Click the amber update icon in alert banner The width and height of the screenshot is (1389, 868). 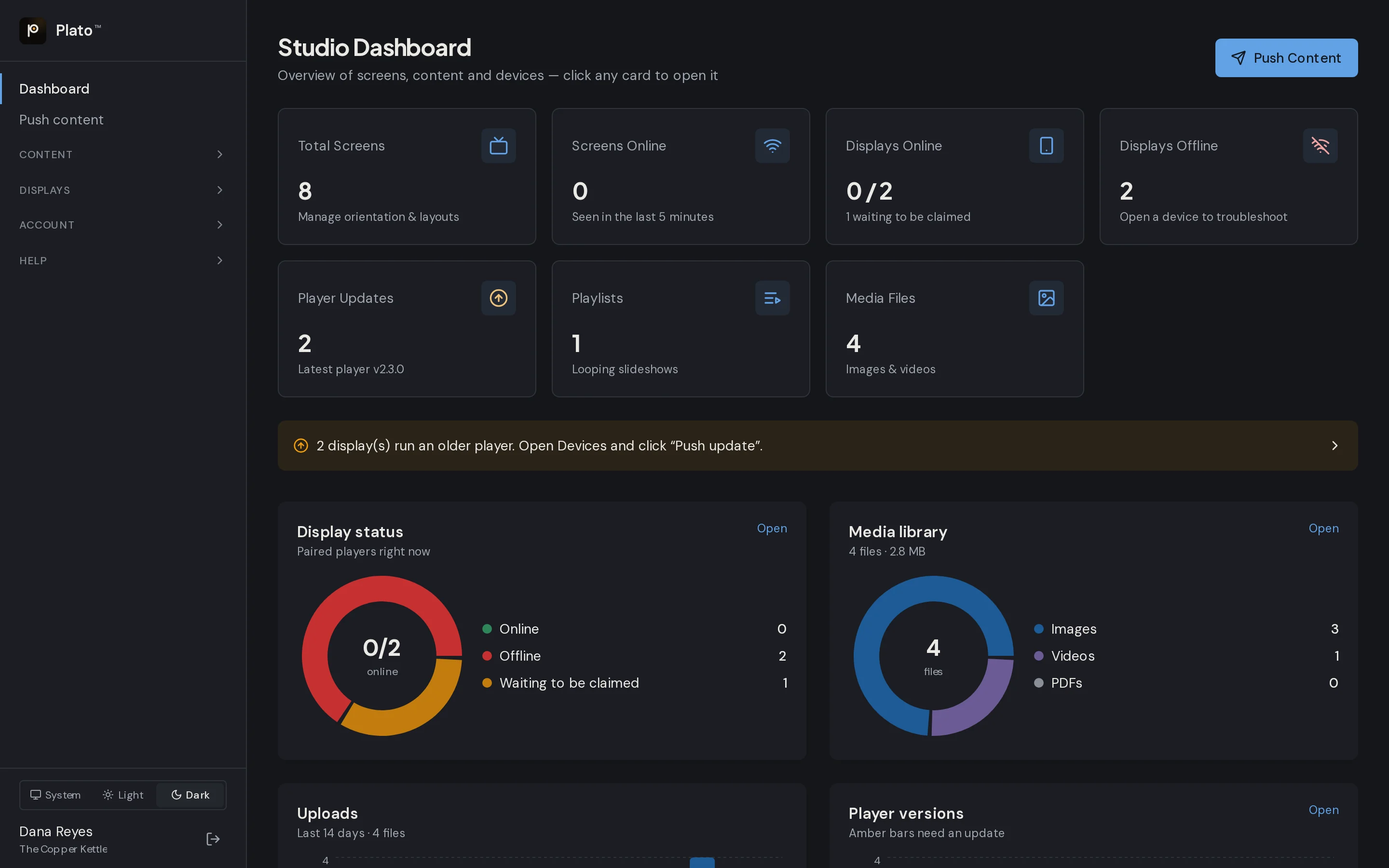point(301,446)
